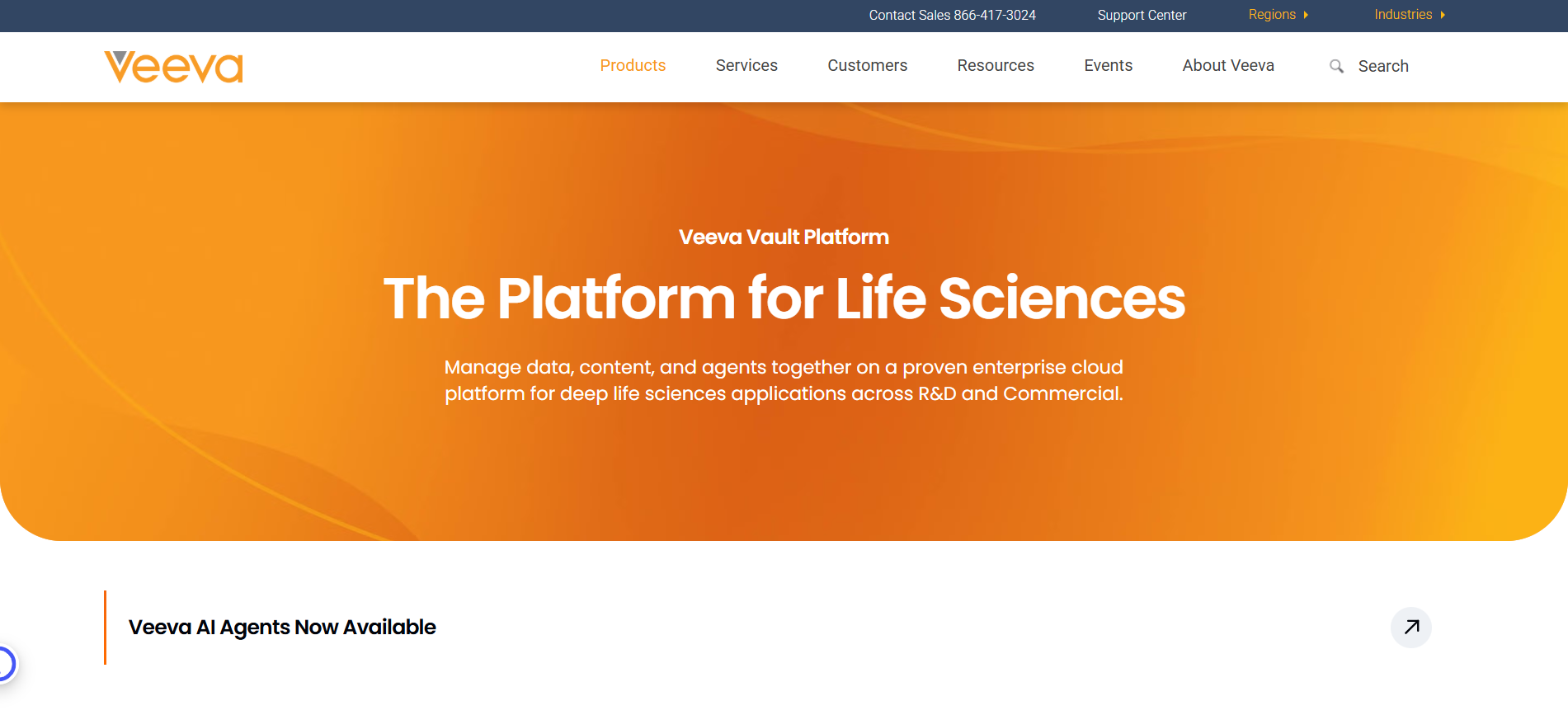Click The Platform for Life Sciences heading

click(x=784, y=298)
